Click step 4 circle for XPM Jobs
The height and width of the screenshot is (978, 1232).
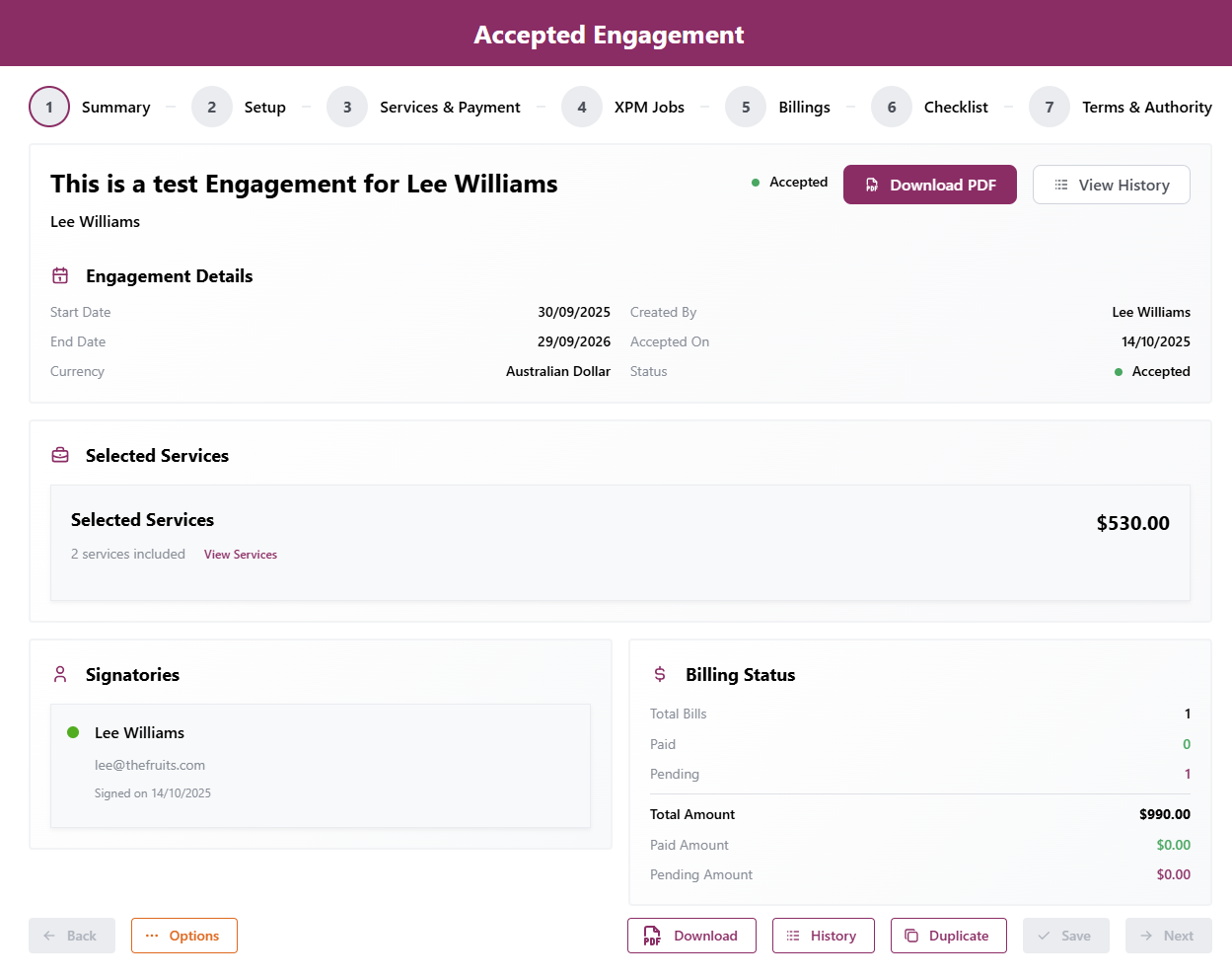[582, 107]
